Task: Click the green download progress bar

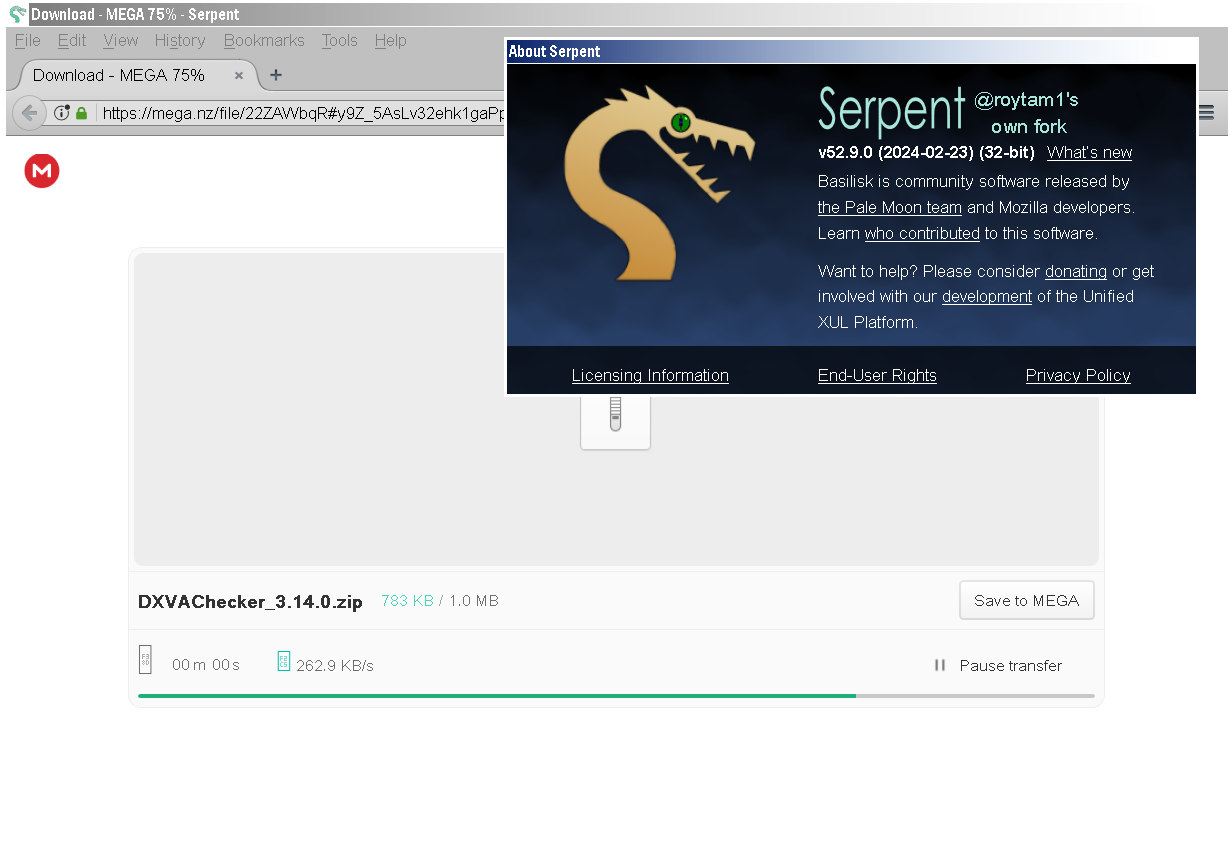Action: 497,695
